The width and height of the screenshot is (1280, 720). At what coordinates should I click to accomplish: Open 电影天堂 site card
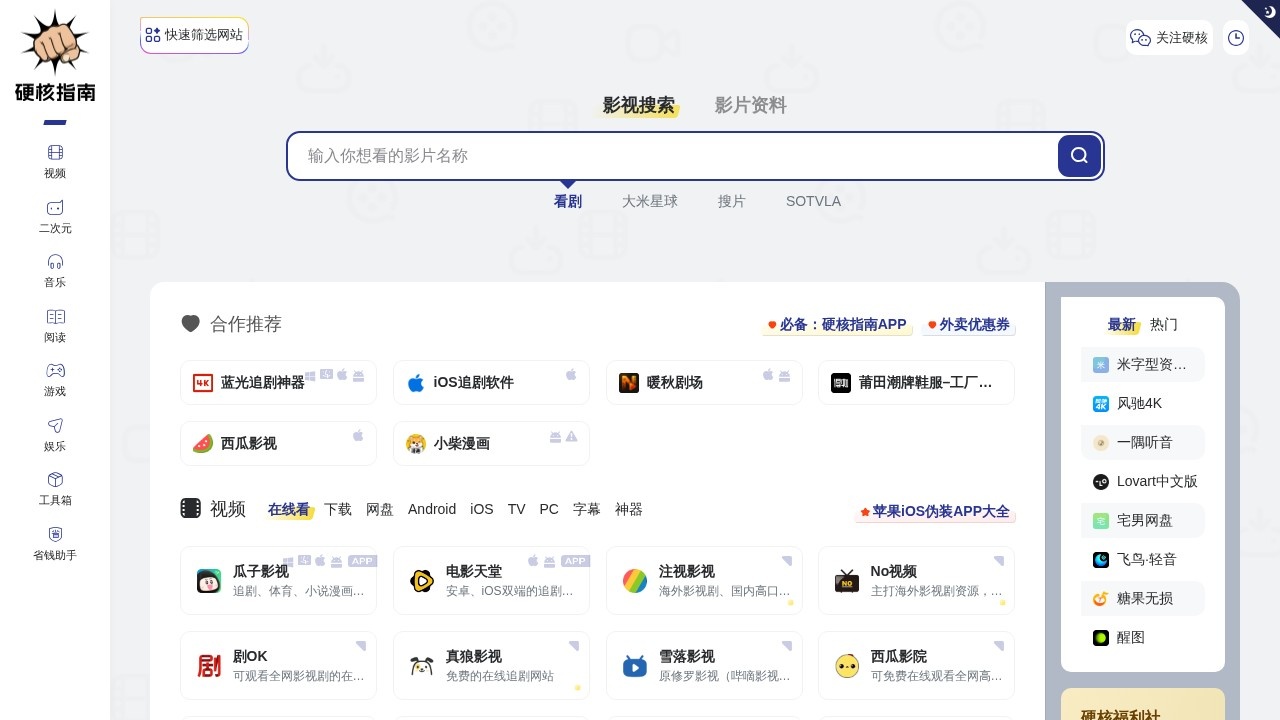click(x=491, y=580)
